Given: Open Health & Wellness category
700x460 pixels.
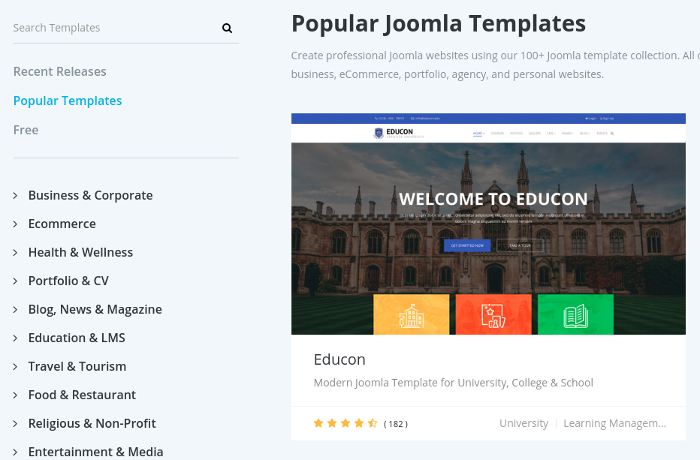Looking at the screenshot, I should coord(81,252).
